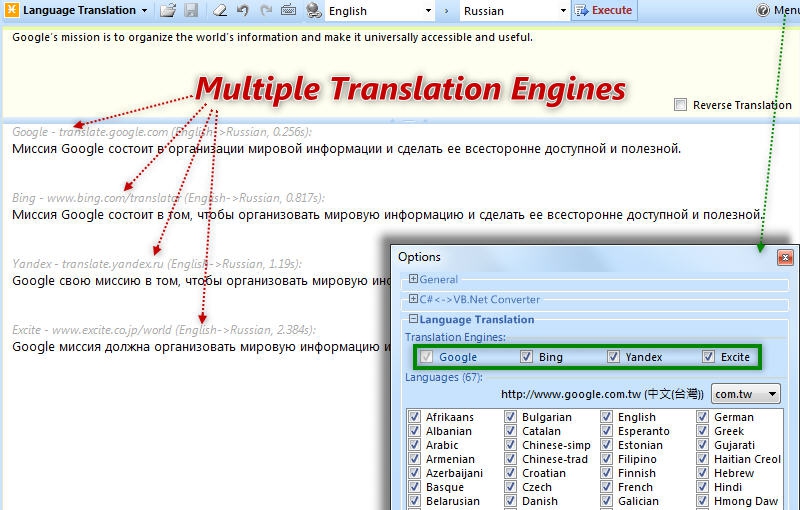Open the Language Translation mode dropdown

pyautogui.click(x=145, y=10)
